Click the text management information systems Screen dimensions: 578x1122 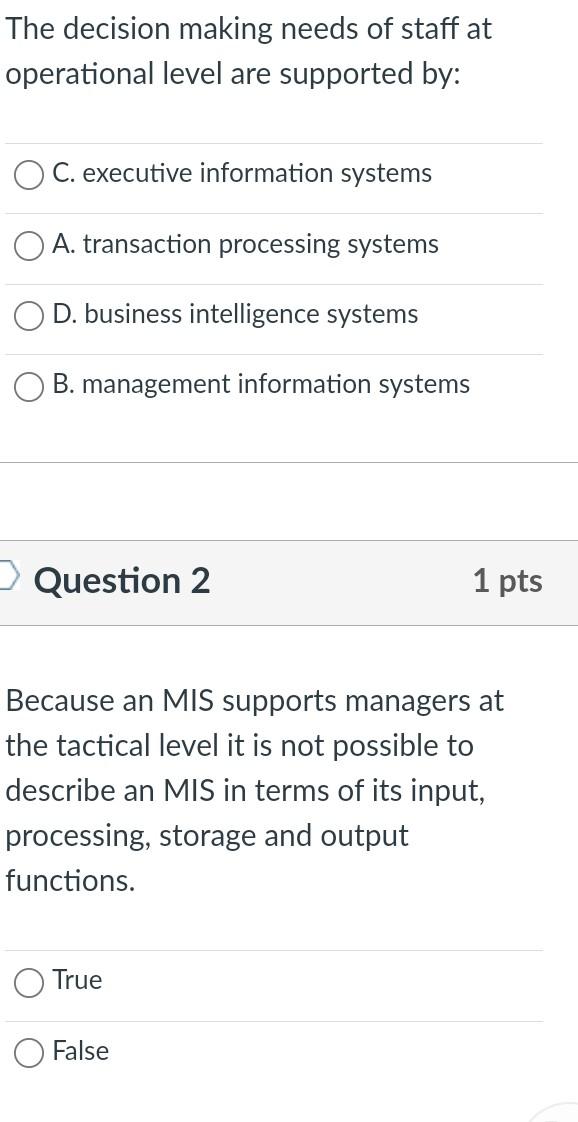[262, 384]
